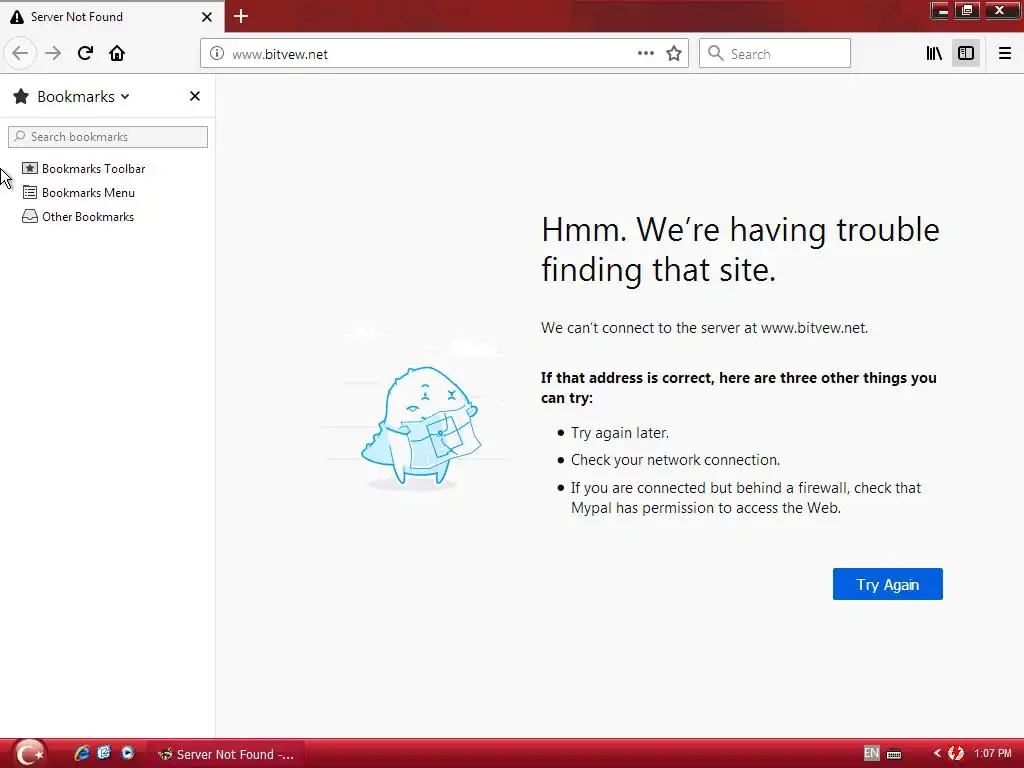This screenshot has height=768, width=1024.
Task: Toggle the sidebar view
Action: pos(966,54)
